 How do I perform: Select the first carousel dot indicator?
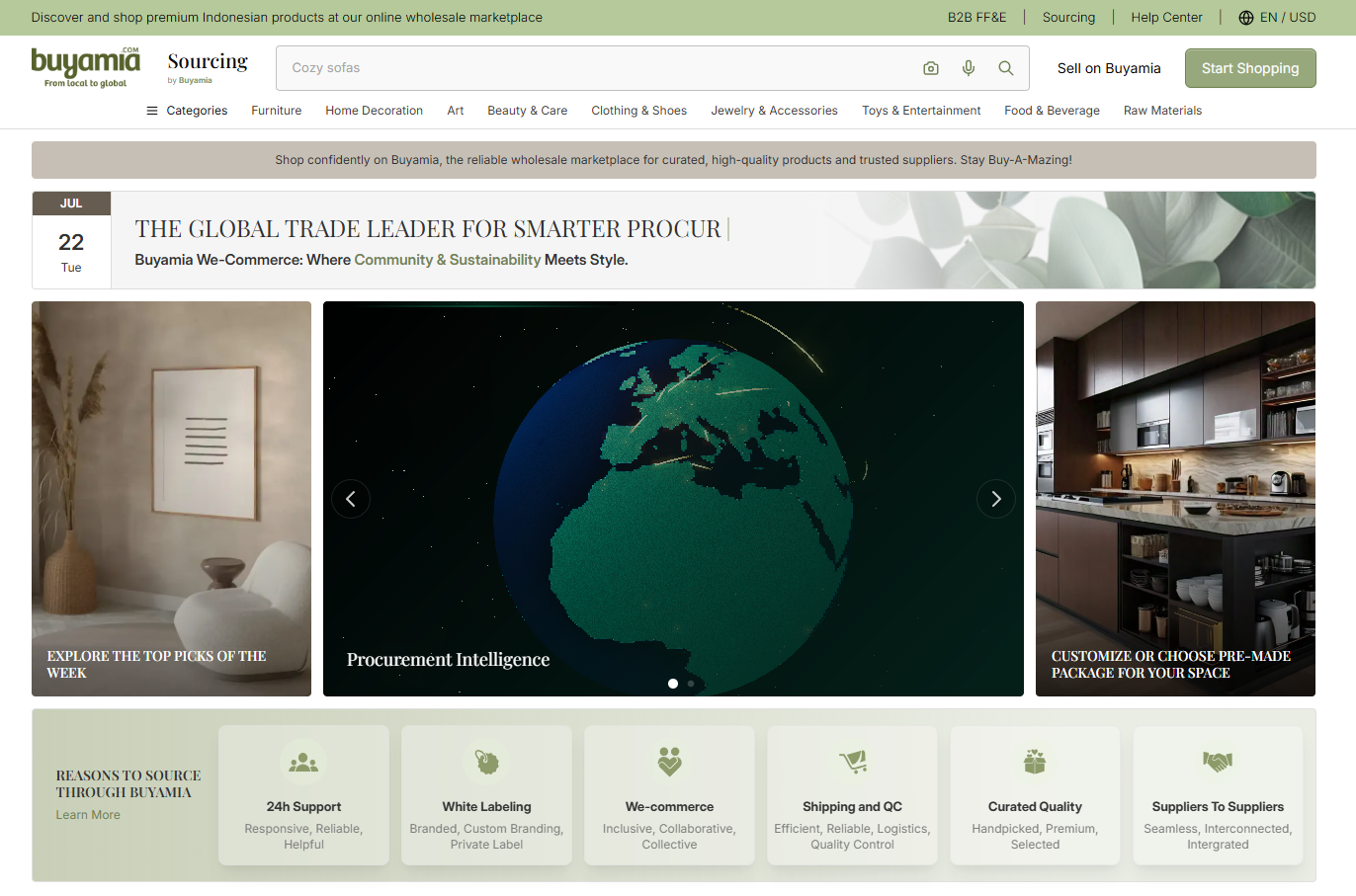673,684
